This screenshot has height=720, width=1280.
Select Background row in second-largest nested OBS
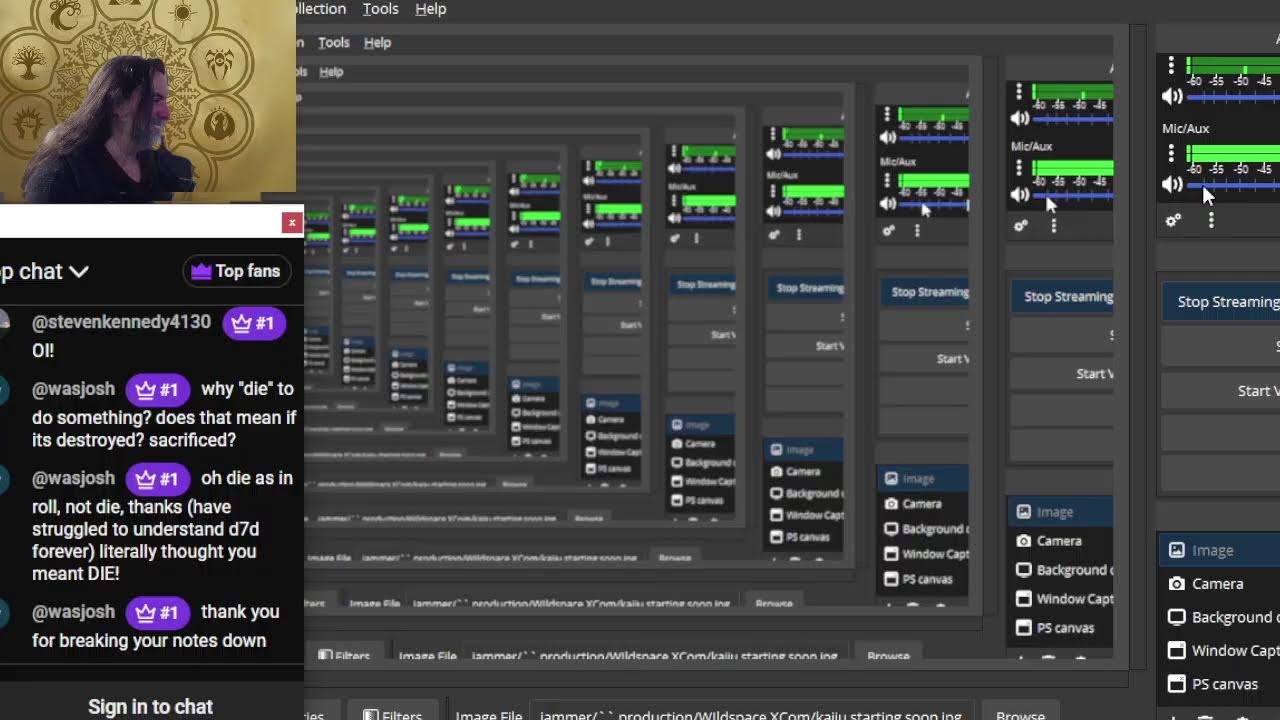click(x=1062, y=570)
